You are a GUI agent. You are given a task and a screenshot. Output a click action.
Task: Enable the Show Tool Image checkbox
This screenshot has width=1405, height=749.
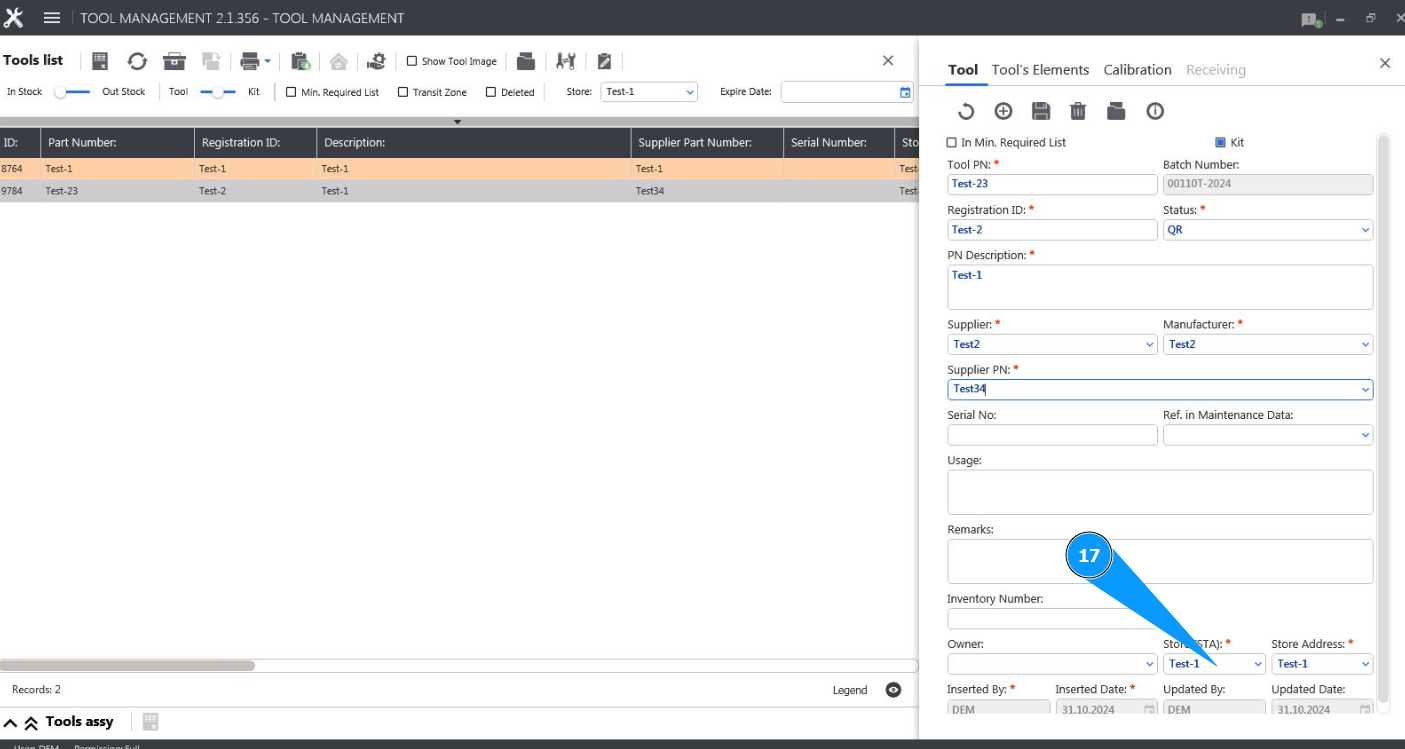[412, 62]
